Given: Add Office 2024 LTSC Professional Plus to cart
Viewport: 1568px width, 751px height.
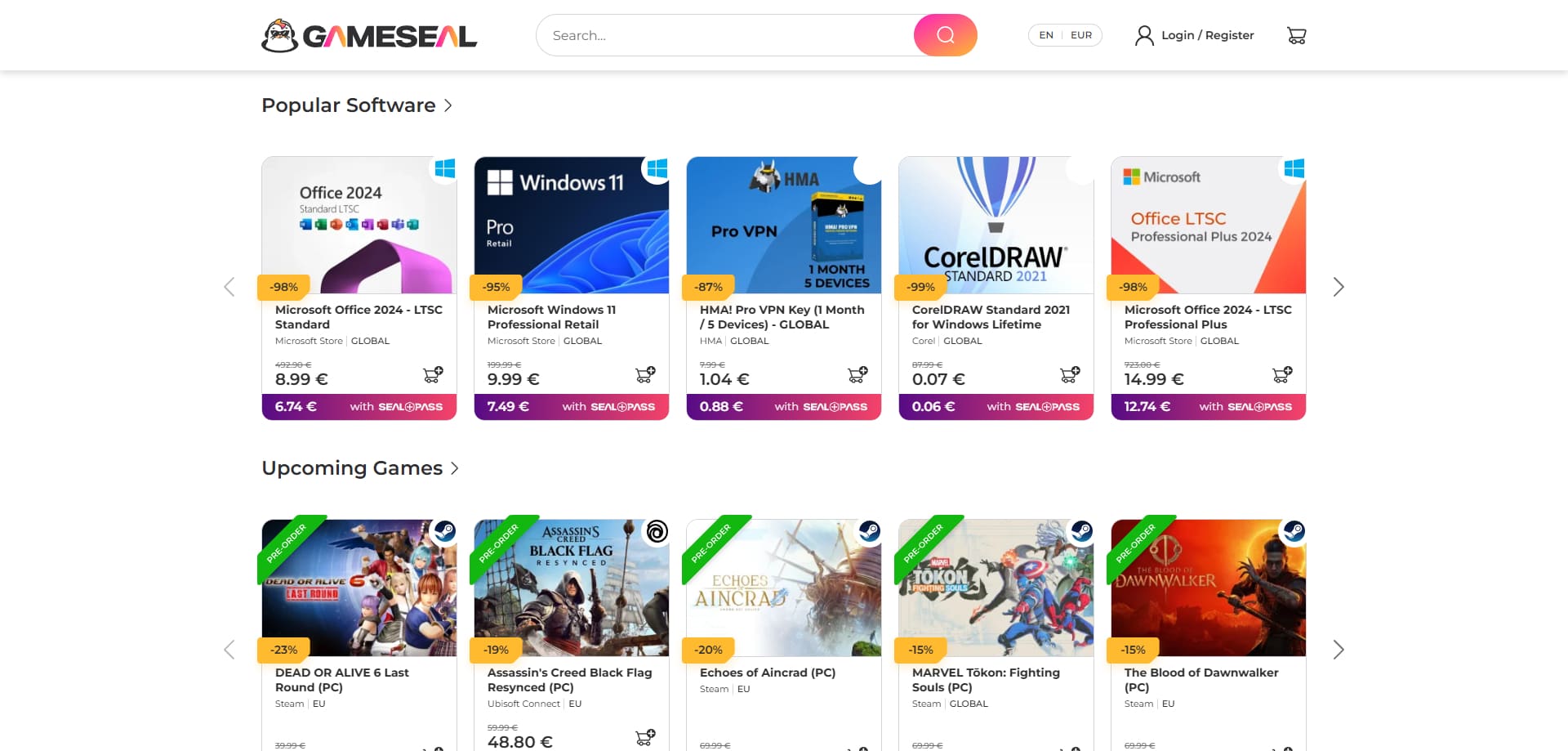Looking at the screenshot, I should pos(1282,374).
